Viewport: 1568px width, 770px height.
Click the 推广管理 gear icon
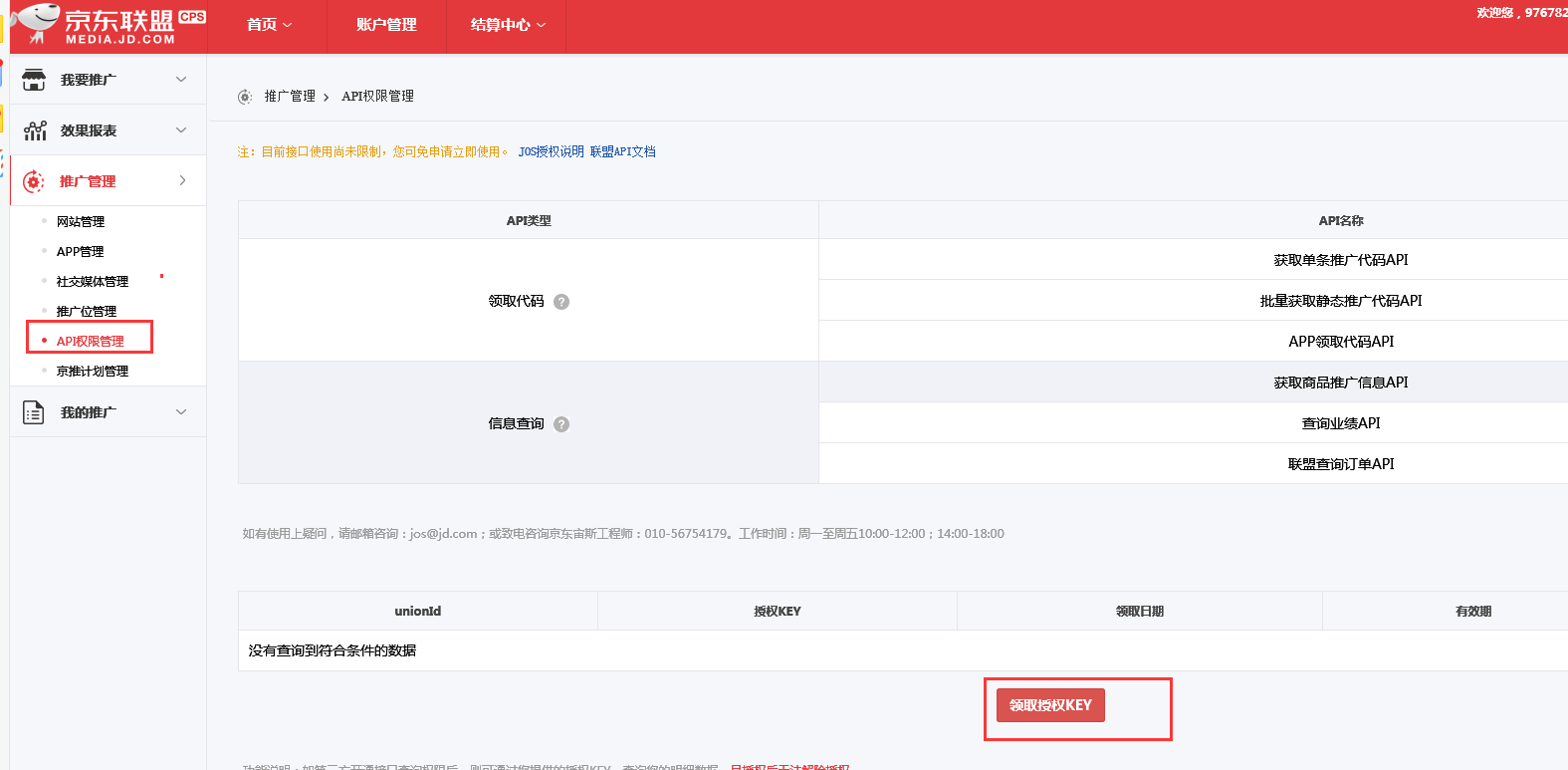click(x=34, y=181)
